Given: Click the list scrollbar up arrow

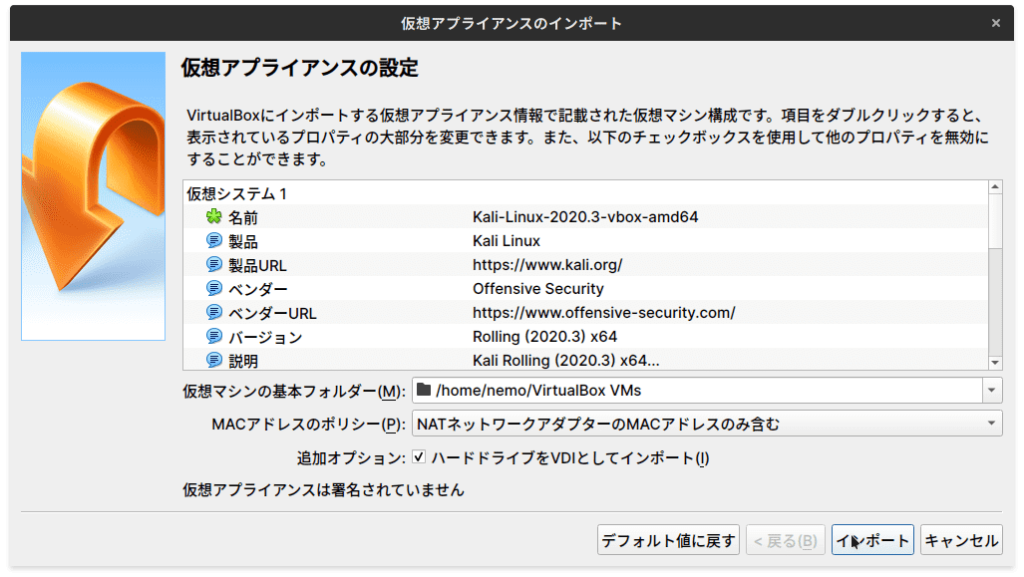Looking at the screenshot, I should (995, 187).
